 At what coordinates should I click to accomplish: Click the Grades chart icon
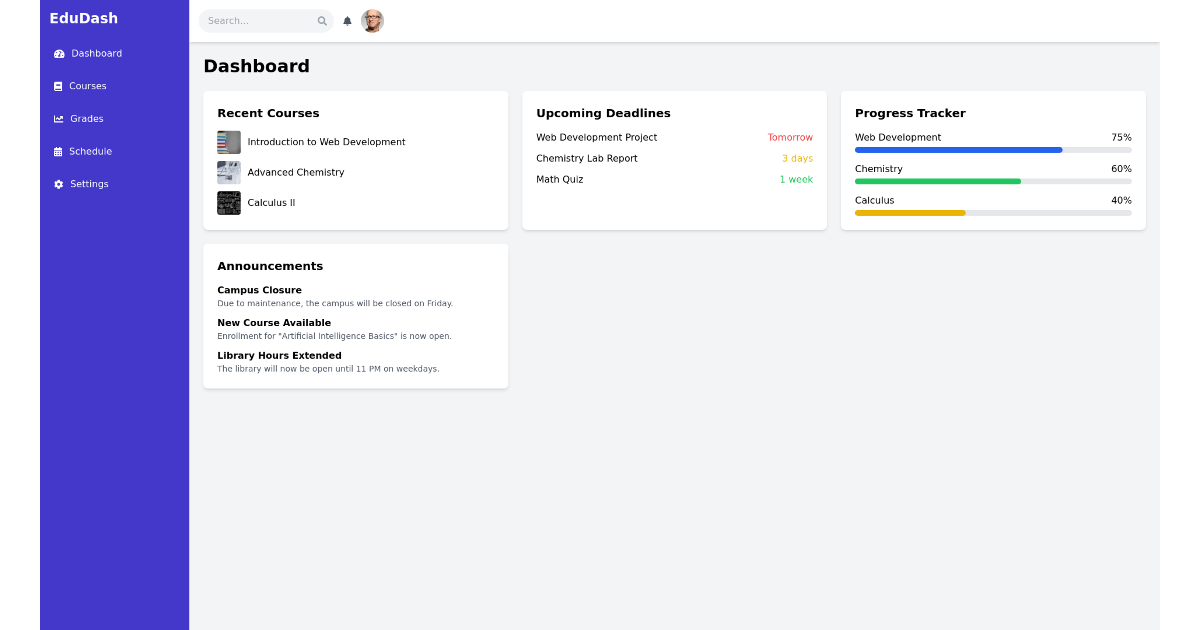coord(58,118)
